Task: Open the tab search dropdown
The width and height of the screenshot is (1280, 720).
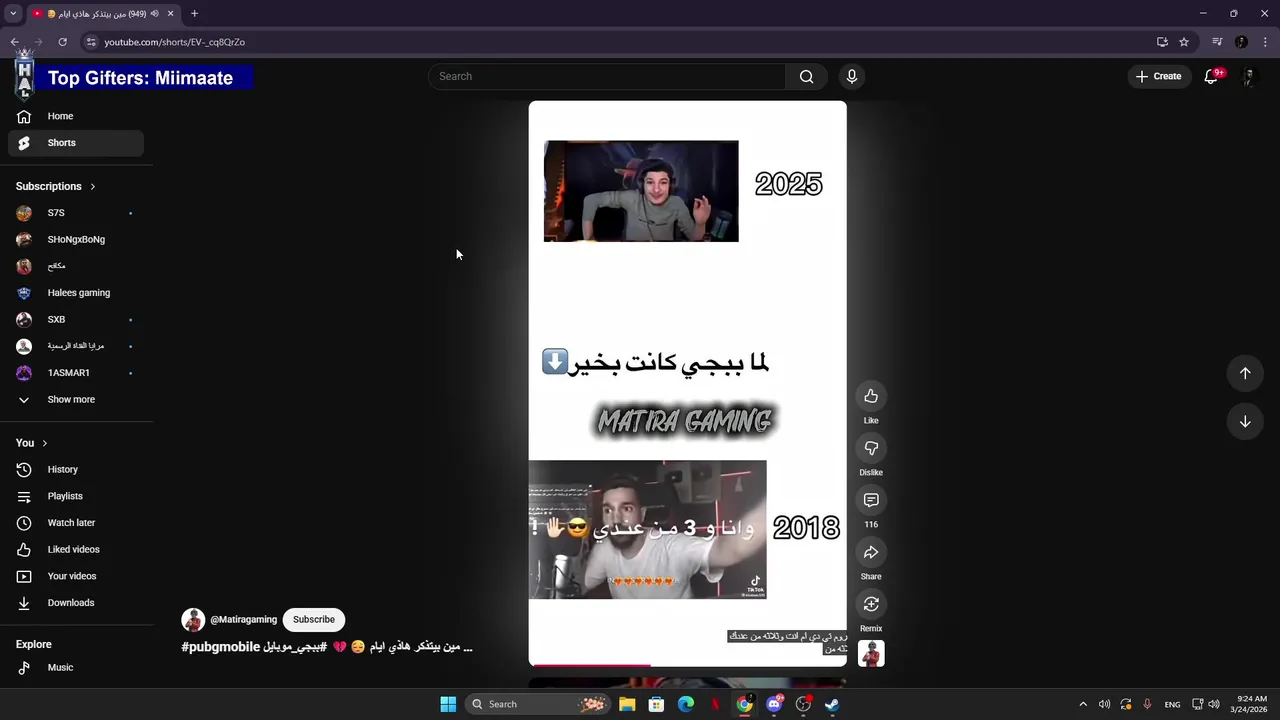Action: [x=13, y=14]
